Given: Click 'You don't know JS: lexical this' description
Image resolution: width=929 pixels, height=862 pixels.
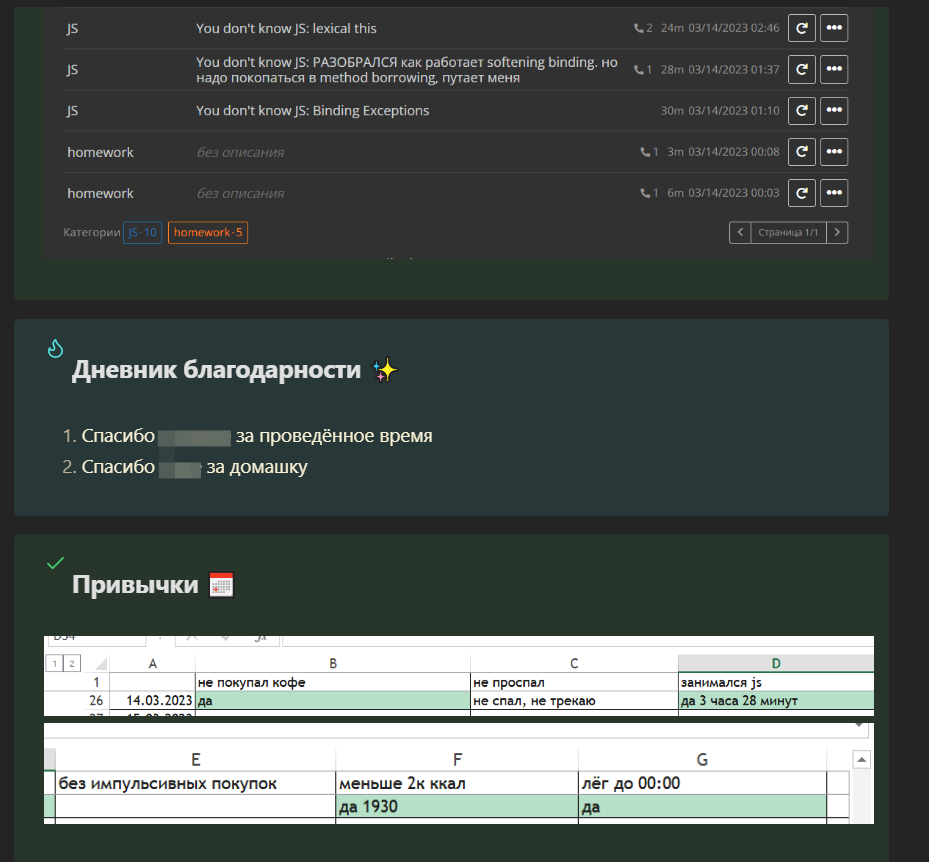Looking at the screenshot, I should coord(286,28).
